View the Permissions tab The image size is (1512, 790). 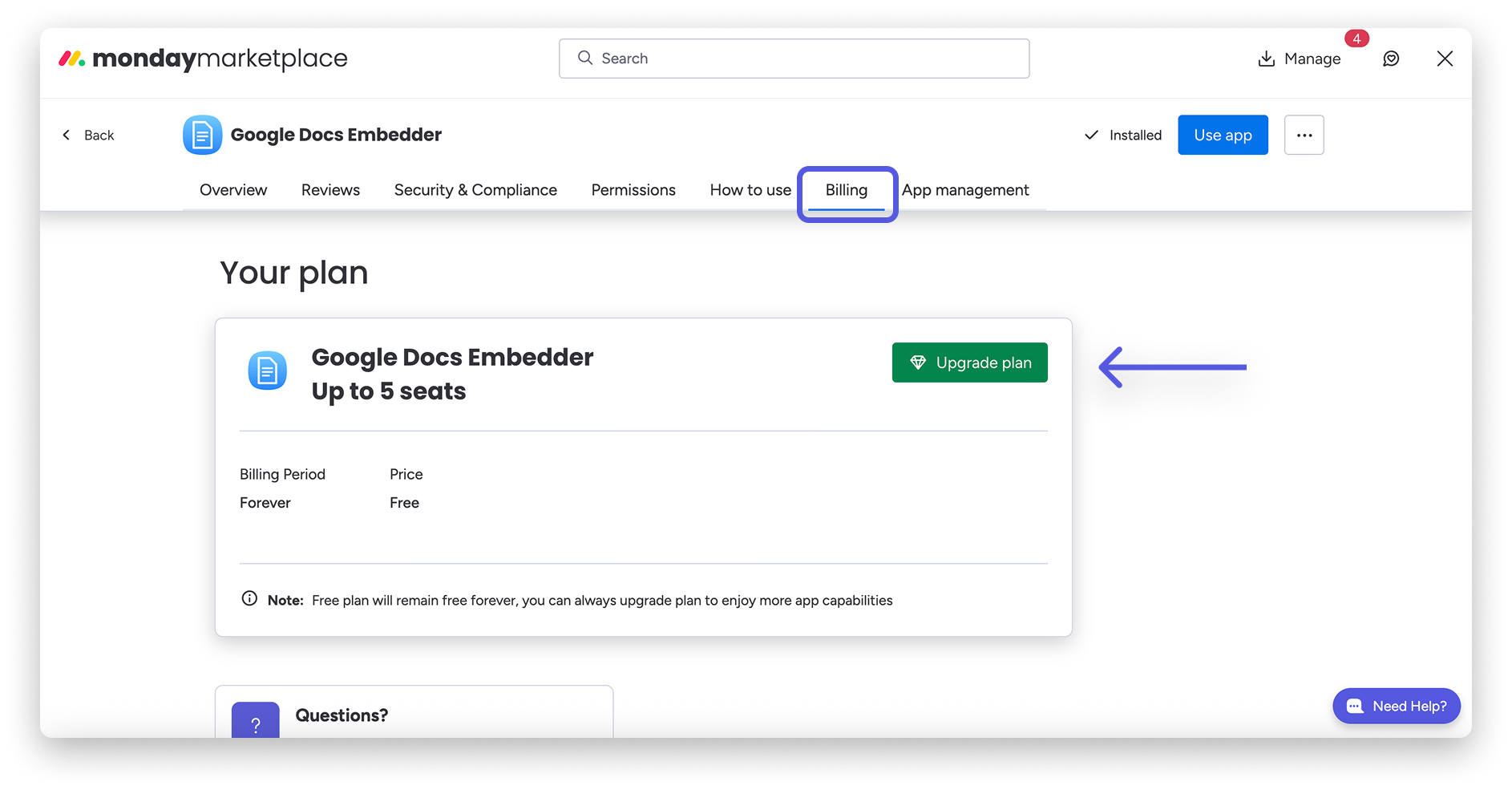pyautogui.click(x=633, y=190)
